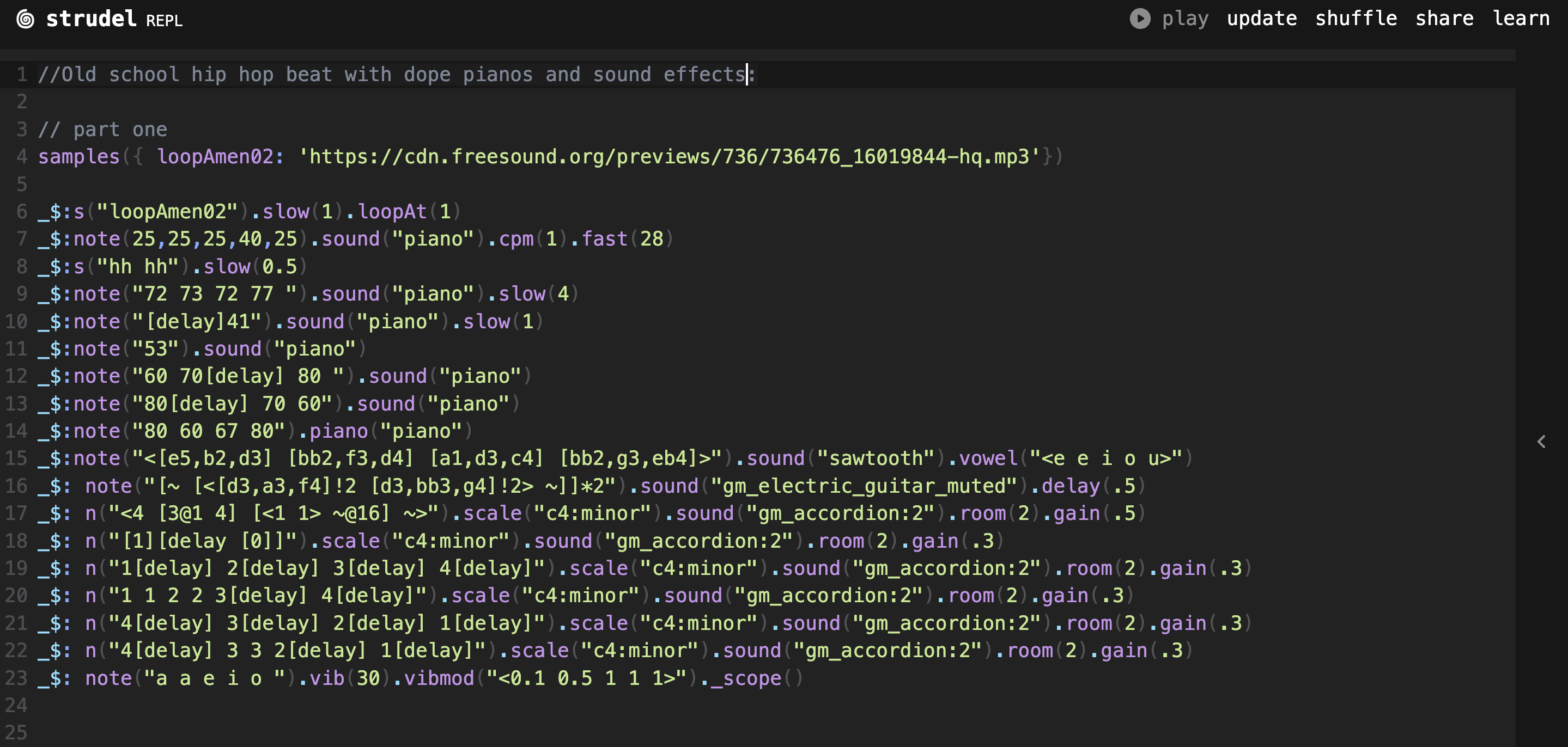Open the learn link
Image resolution: width=1568 pixels, height=747 pixels.
pyautogui.click(x=1521, y=19)
